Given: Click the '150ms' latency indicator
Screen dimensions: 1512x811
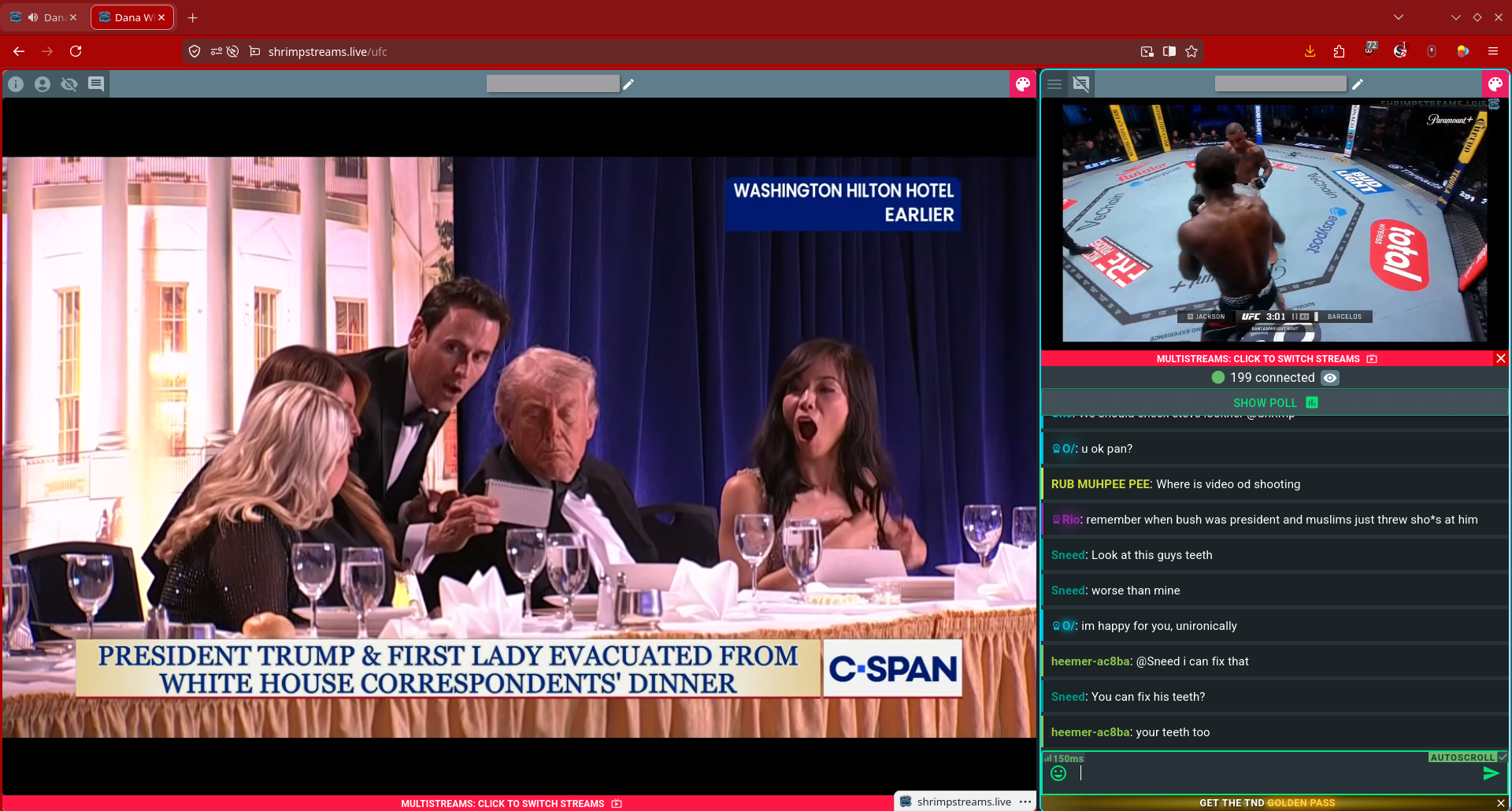Looking at the screenshot, I should click(1064, 758).
